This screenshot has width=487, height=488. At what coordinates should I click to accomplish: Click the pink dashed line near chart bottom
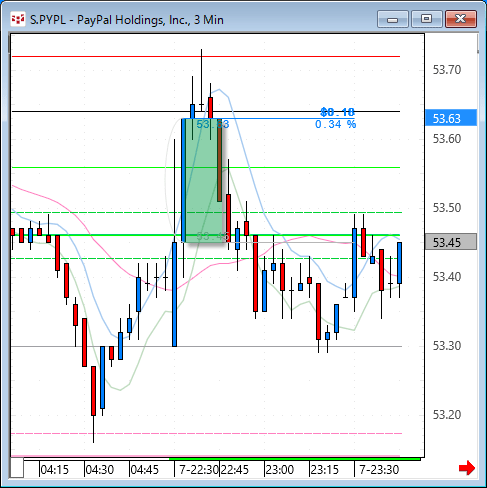(x=206, y=433)
